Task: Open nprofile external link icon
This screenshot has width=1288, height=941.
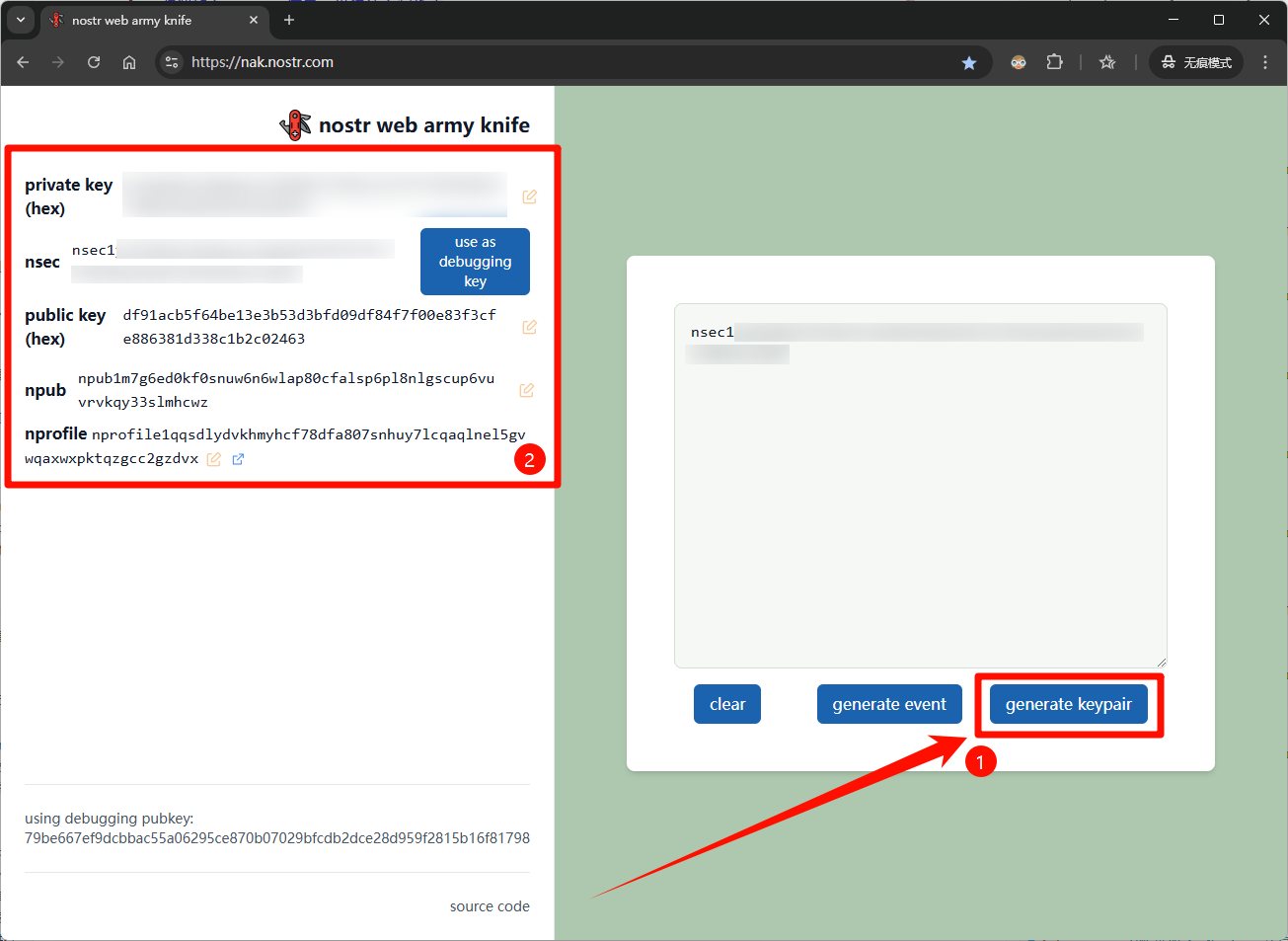Action: coord(238,459)
